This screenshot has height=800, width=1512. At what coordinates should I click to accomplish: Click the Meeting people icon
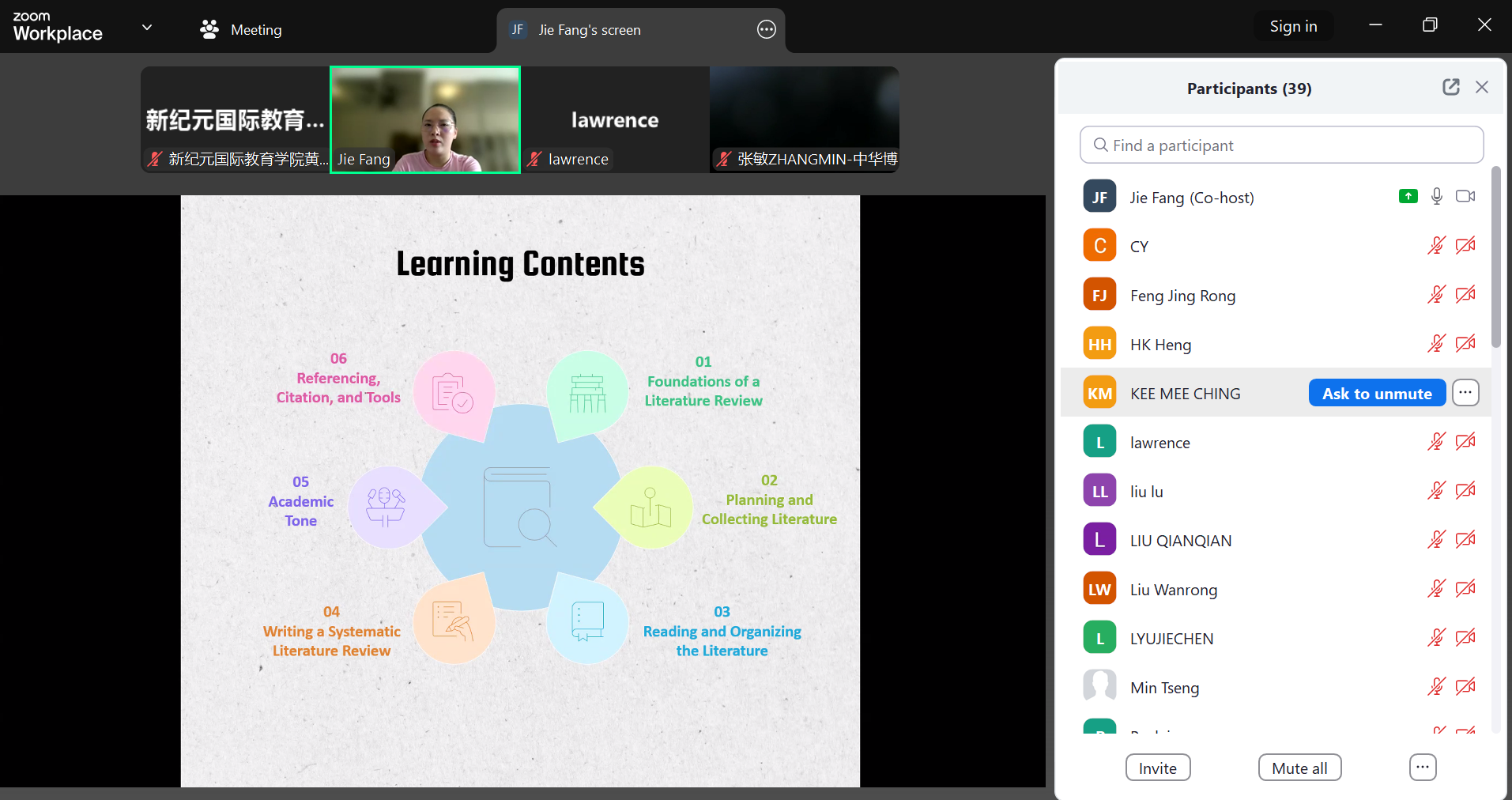(209, 30)
